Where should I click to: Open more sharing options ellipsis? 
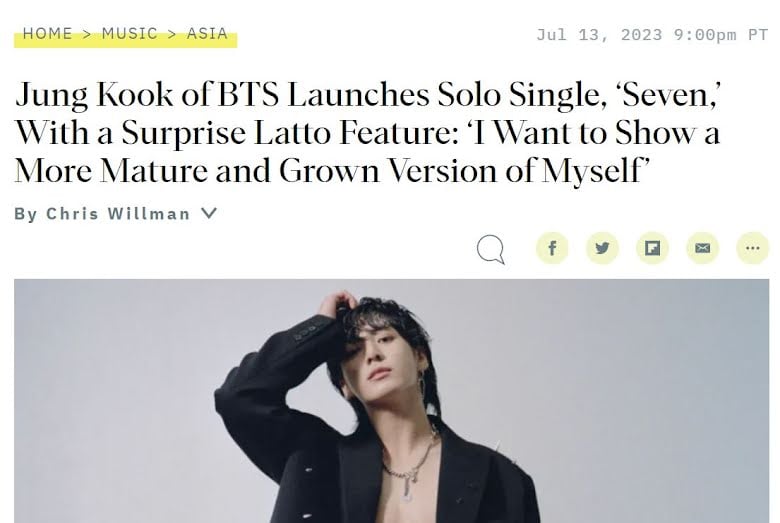pos(752,248)
